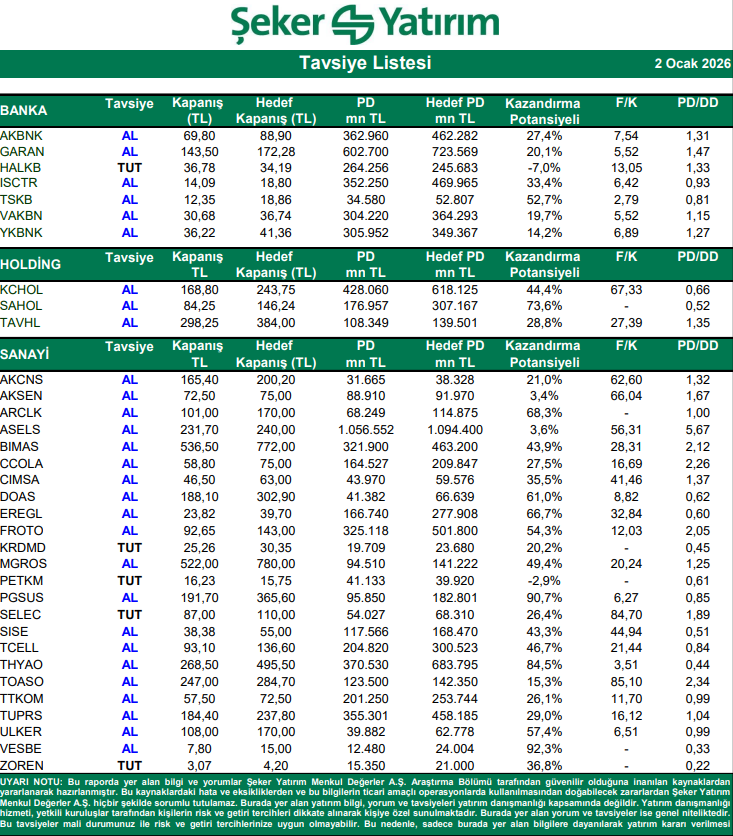The width and height of the screenshot is (733, 836).
Task: Click the 2 Ocak 2026 date
Action: 690,63
